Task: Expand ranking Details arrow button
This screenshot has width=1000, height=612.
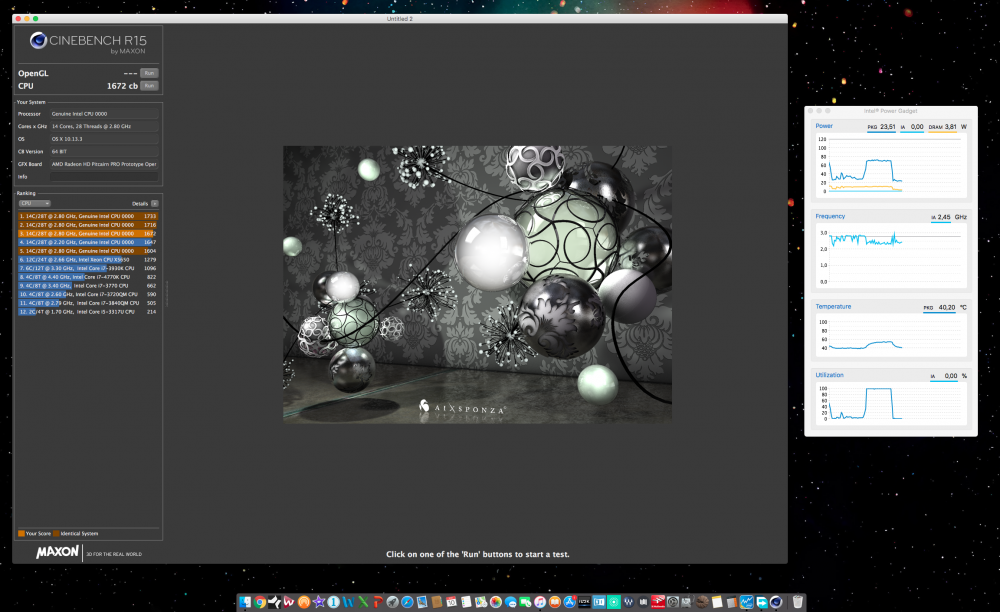Action: (x=154, y=204)
